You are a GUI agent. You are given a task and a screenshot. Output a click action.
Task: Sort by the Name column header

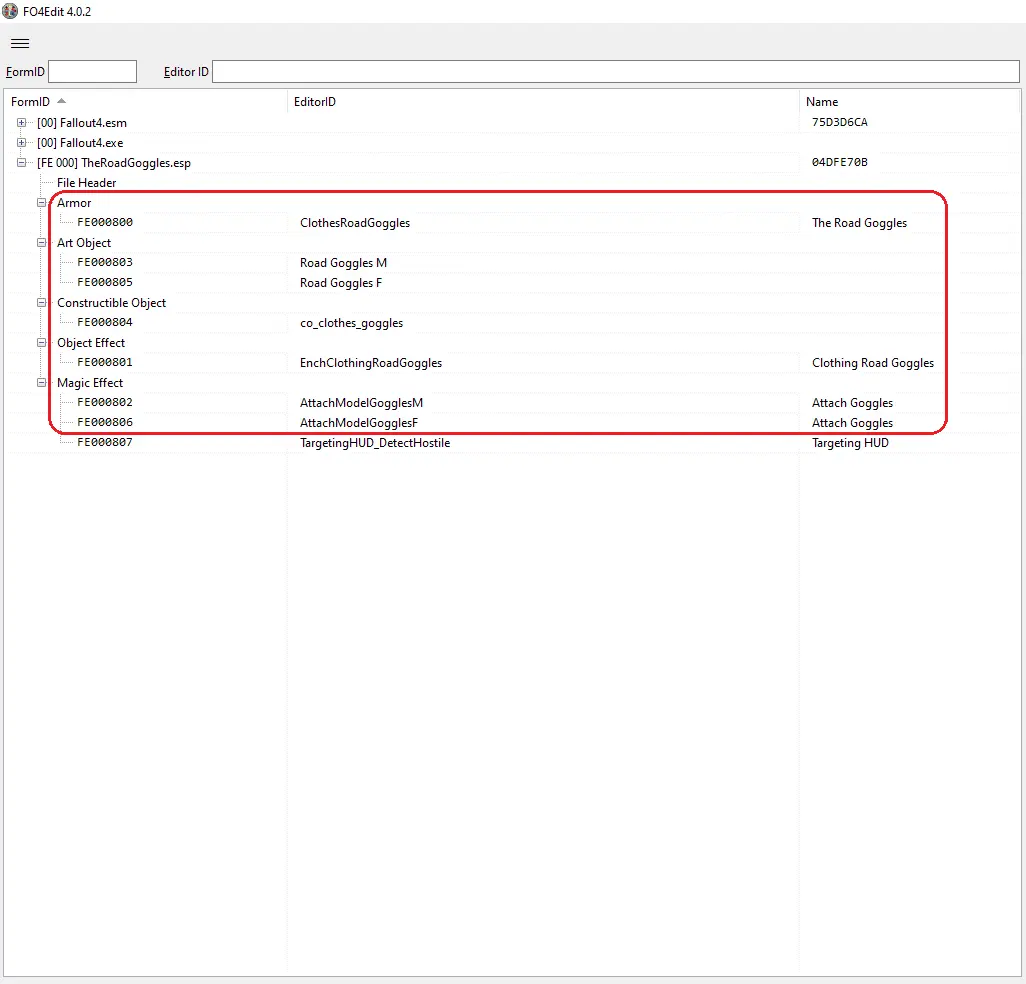(x=910, y=101)
